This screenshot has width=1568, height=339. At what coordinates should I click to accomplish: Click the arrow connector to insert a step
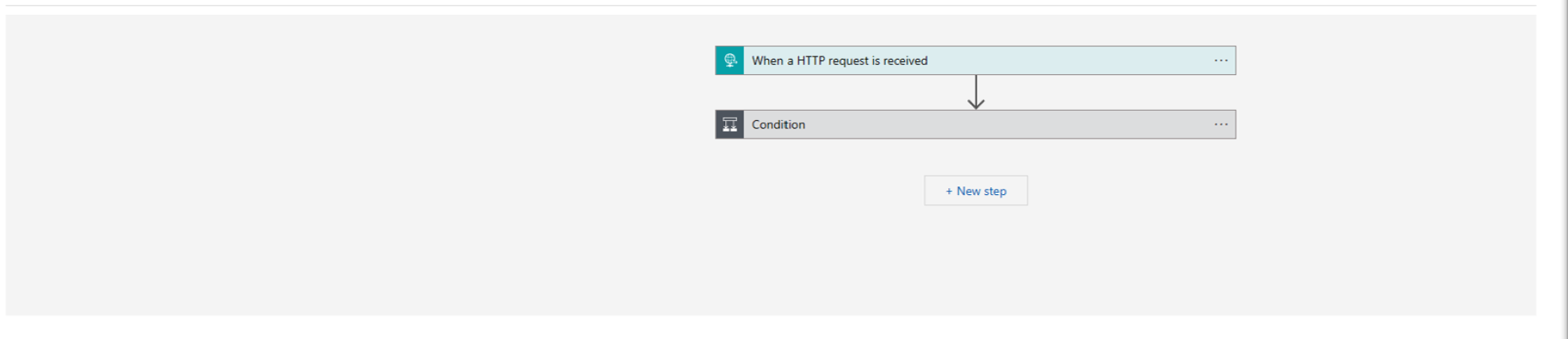tap(976, 92)
